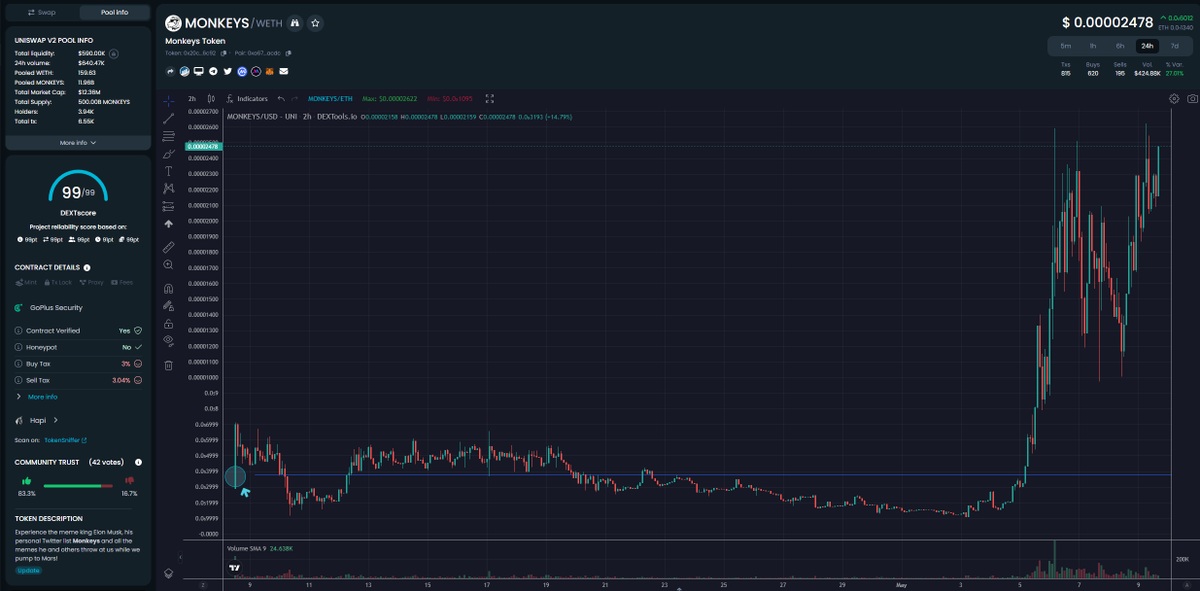The height and width of the screenshot is (591, 1200).
Task: Open the prediction and measurement tools
Action: (168, 206)
